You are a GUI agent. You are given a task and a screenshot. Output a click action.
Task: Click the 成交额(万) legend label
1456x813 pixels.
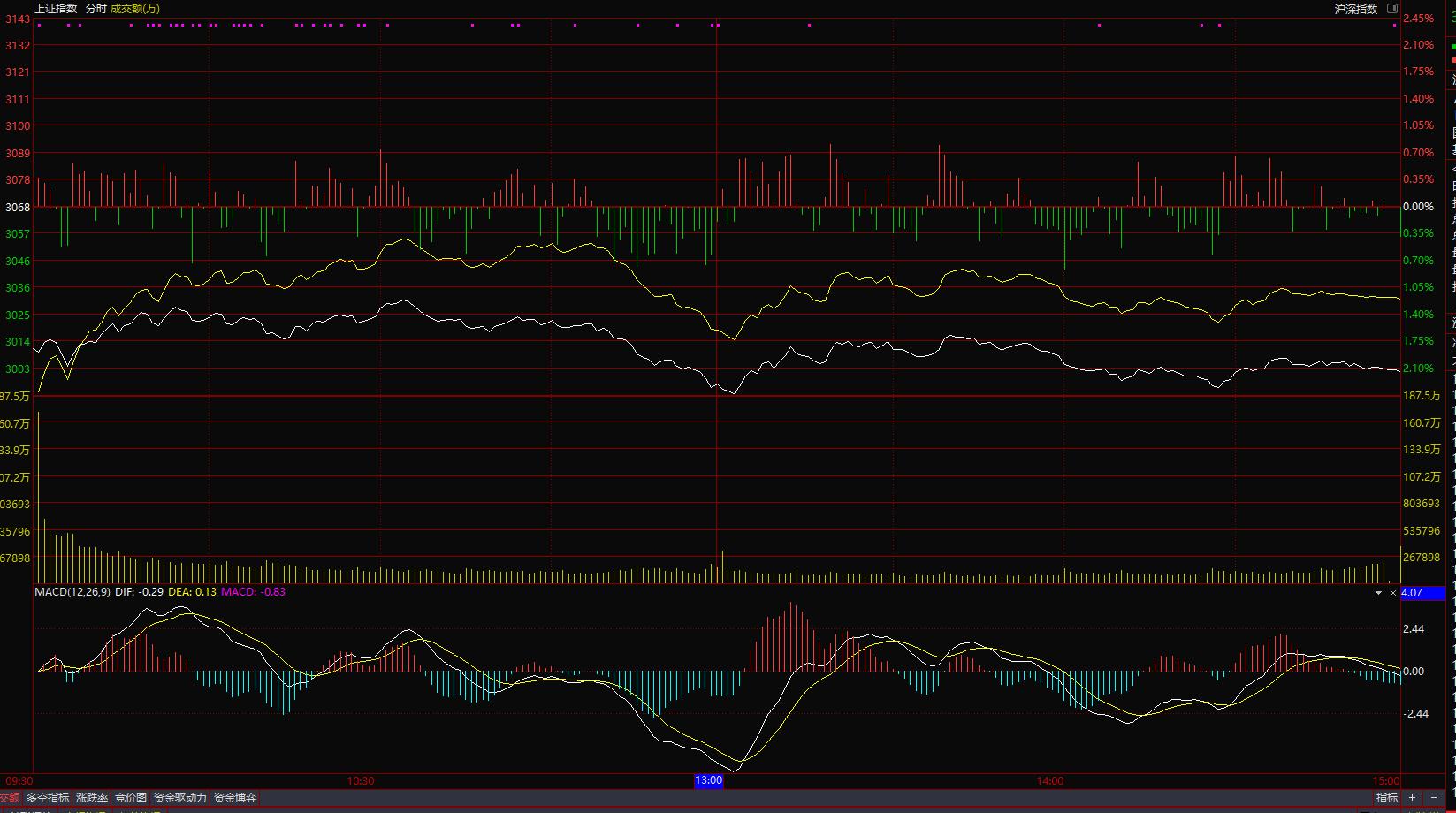click(135, 9)
